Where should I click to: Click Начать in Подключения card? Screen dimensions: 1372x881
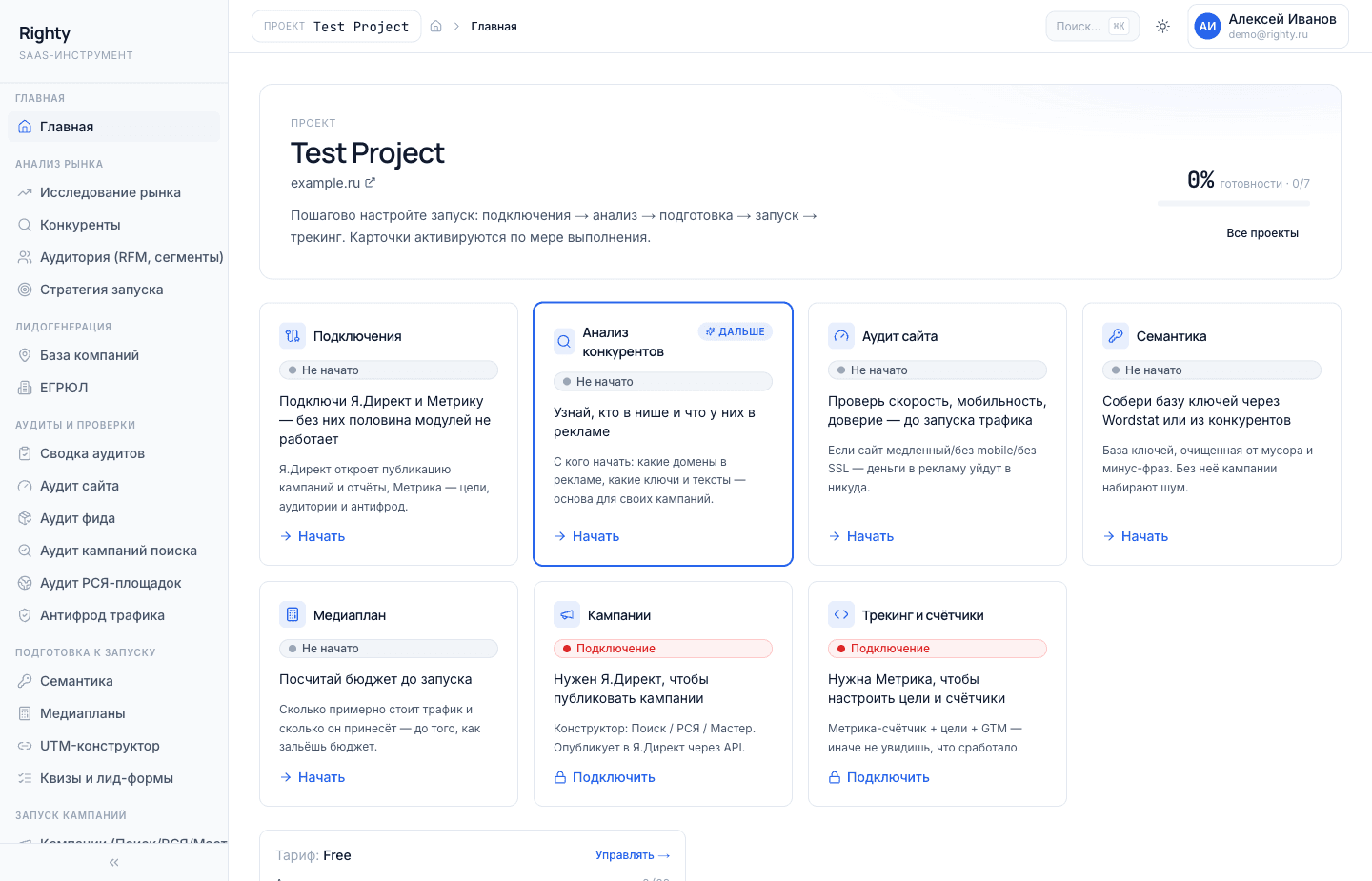click(313, 536)
